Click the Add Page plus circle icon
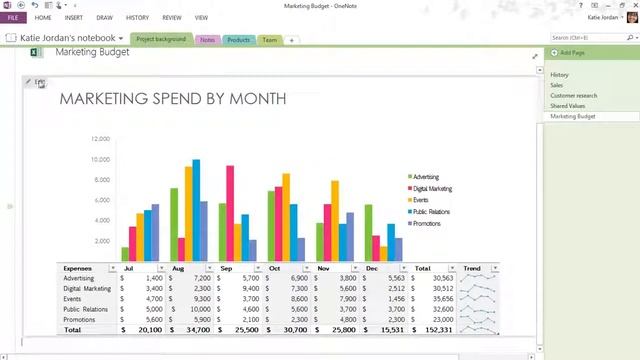This screenshot has width=640, height=360. point(554,53)
